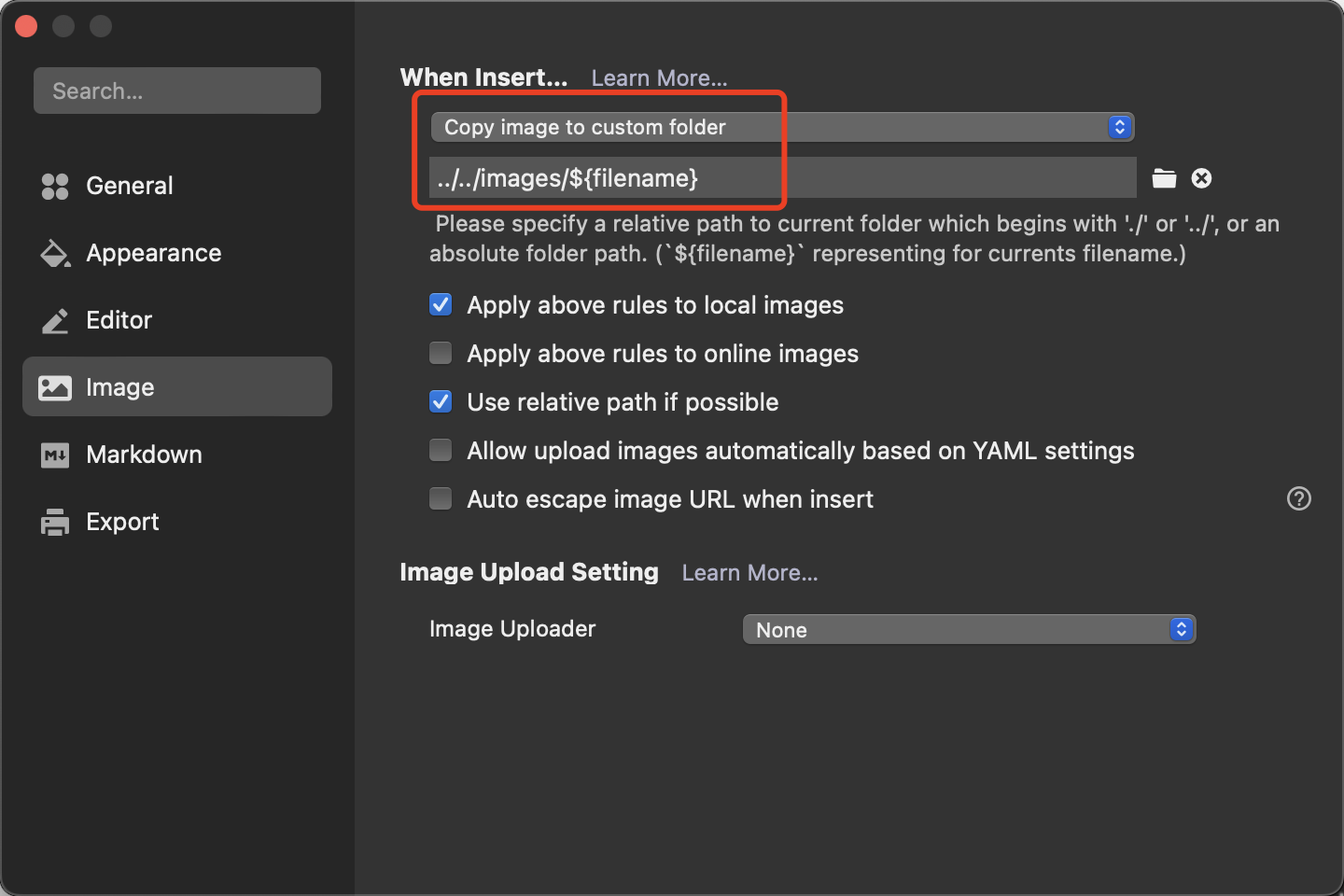The width and height of the screenshot is (1344, 896).
Task: Disable Use relative path if possible
Action: tap(441, 402)
